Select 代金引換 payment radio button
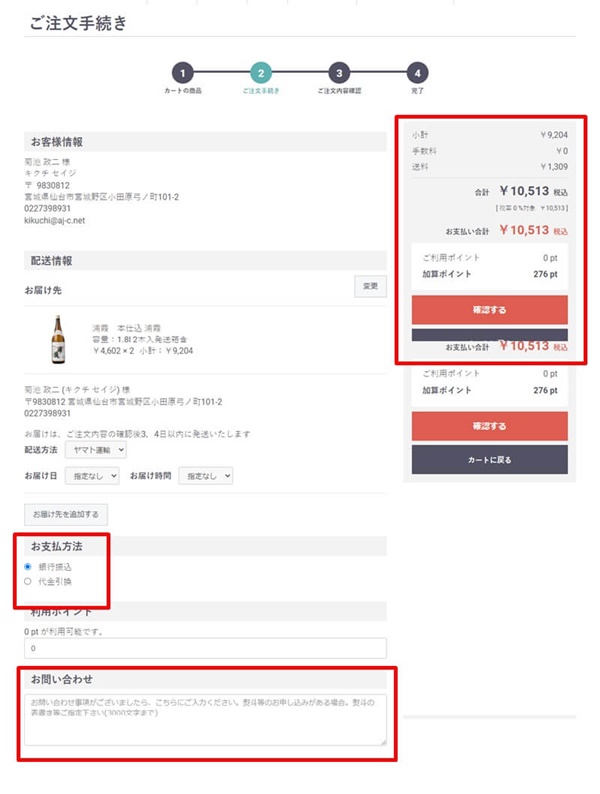This screenshot has width=600, height=794. 28,581
